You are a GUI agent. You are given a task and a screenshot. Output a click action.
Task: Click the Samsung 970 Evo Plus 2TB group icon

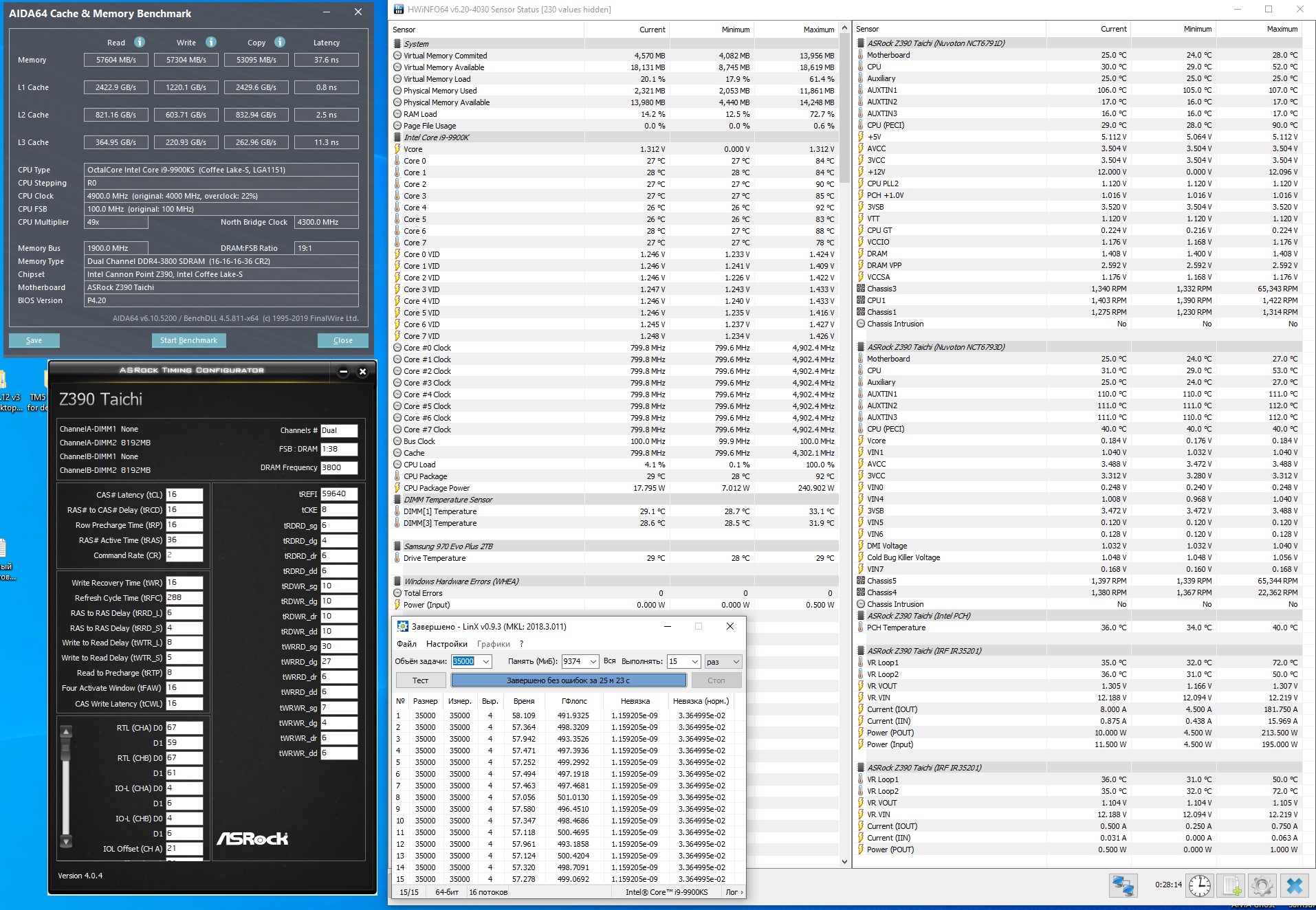(x=397, y=546)
